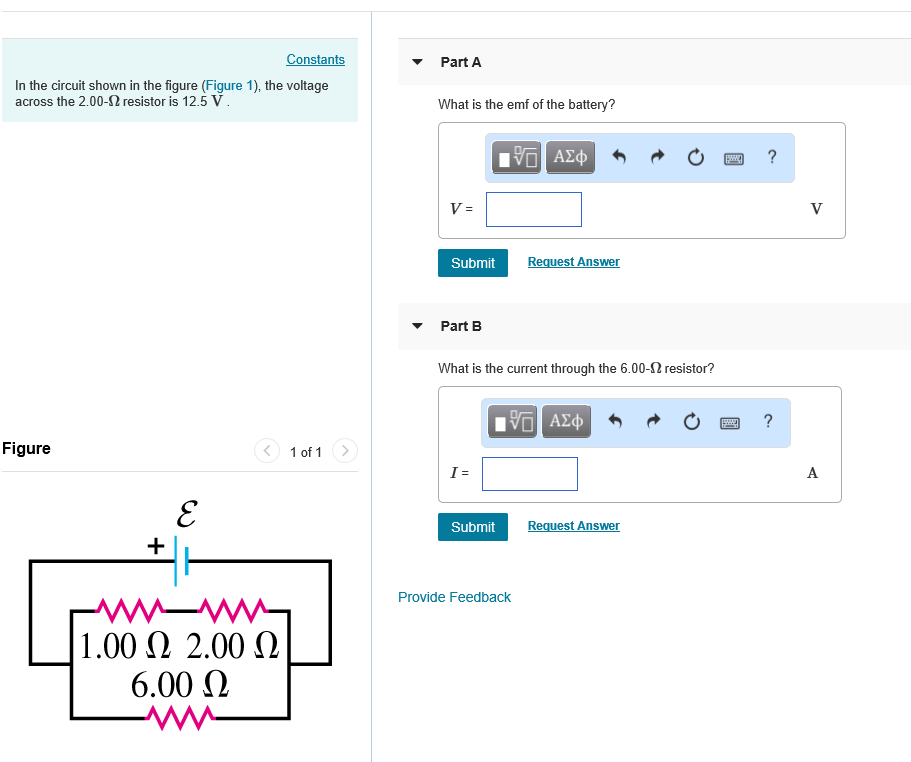The image size is (911, 762).
Task: Undo last edit in Part A toolbar
Action: (x=619, y=157)
